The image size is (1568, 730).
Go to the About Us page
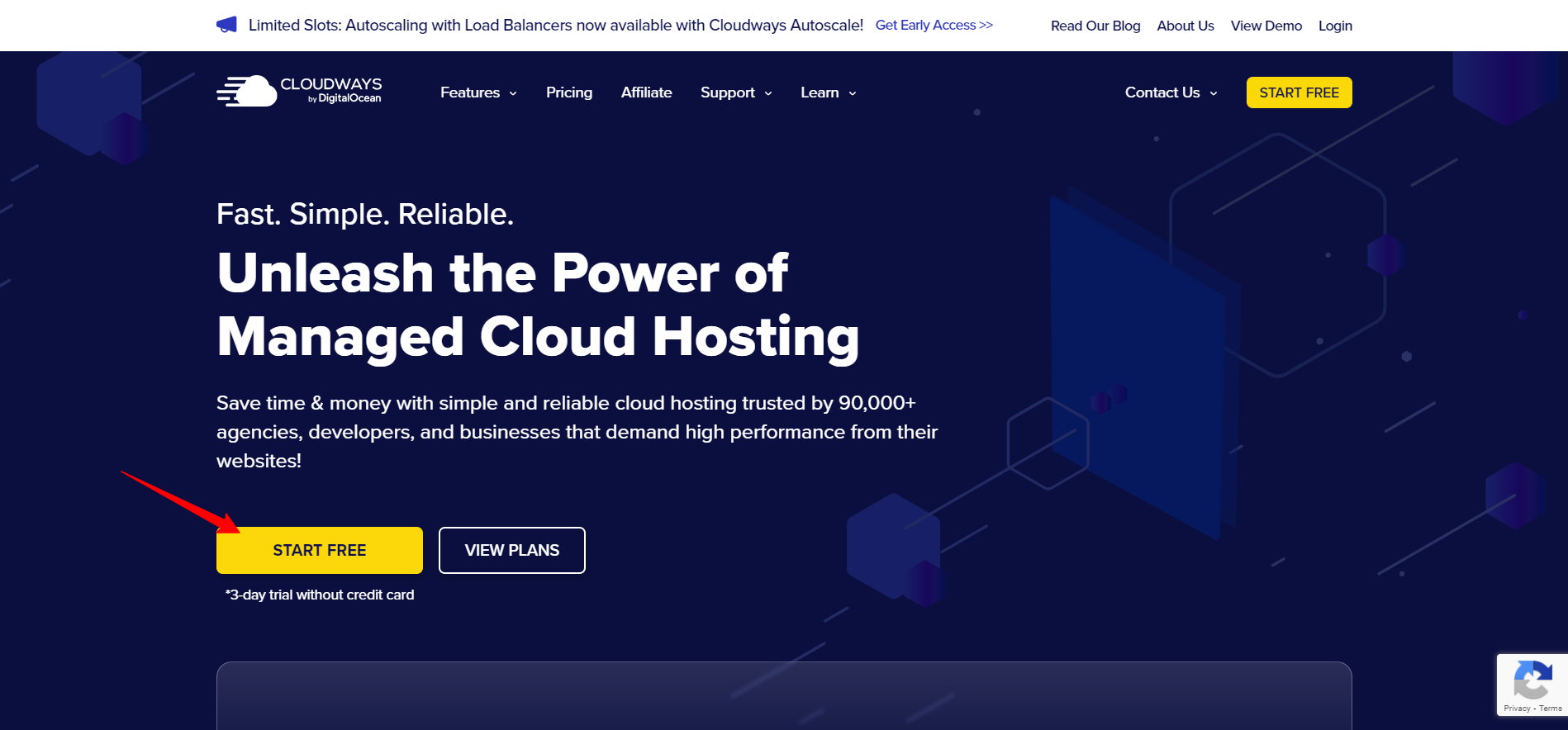click(1186, 26)
